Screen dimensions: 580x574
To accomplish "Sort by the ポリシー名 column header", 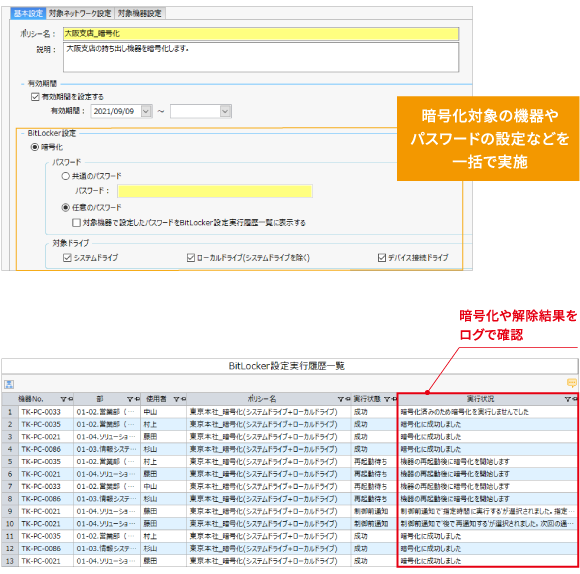I will [x=262, y=399].
